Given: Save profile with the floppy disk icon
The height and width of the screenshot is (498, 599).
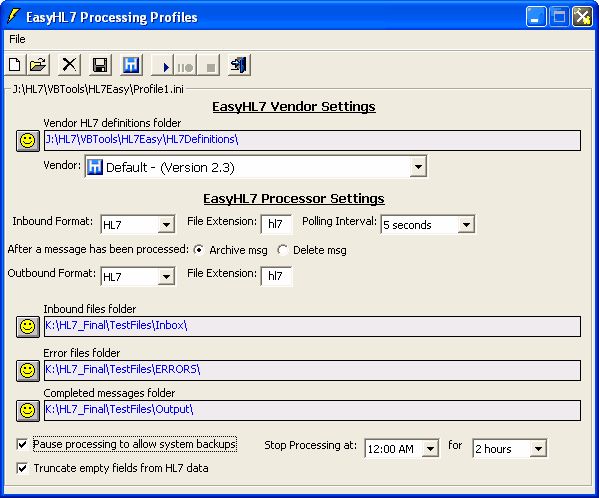Looking at the screenshot, I should coord(100,65).
